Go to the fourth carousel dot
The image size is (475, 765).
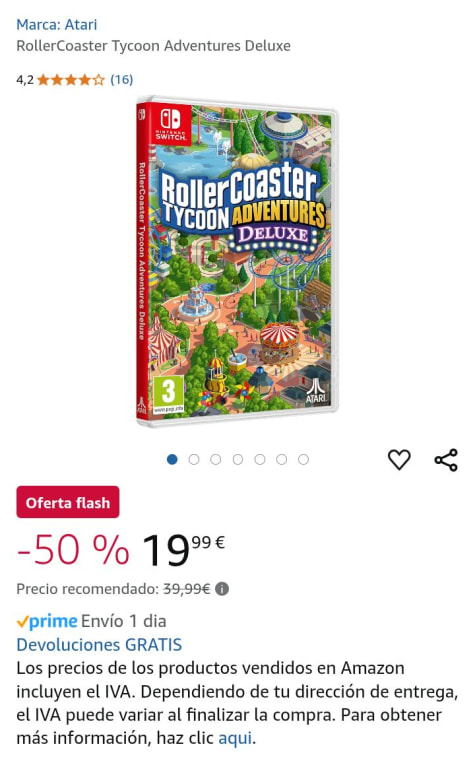pyautogui.click(x=238, y=459)
